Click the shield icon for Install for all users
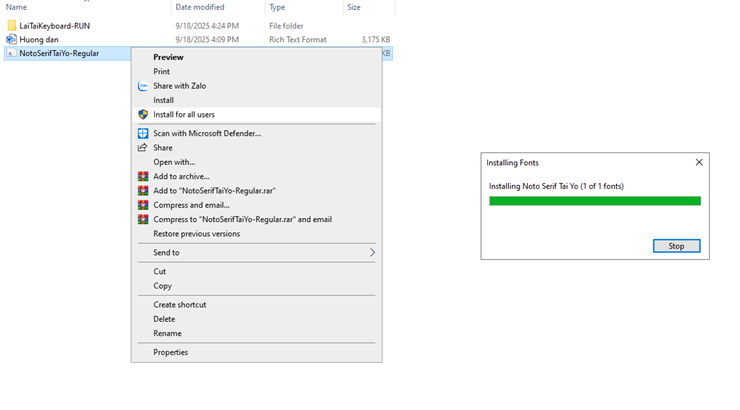 (143, 115)
